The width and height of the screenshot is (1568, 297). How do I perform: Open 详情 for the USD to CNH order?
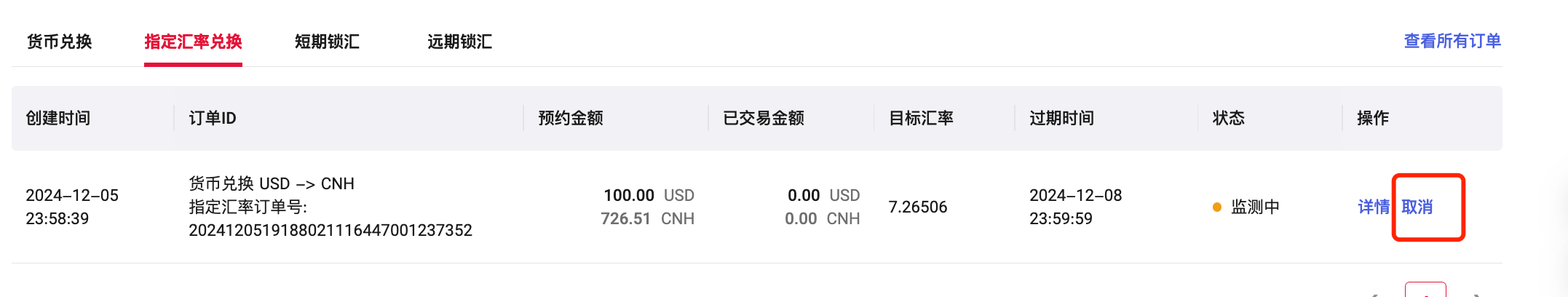pyautogui.click(x=1373, y=207)
